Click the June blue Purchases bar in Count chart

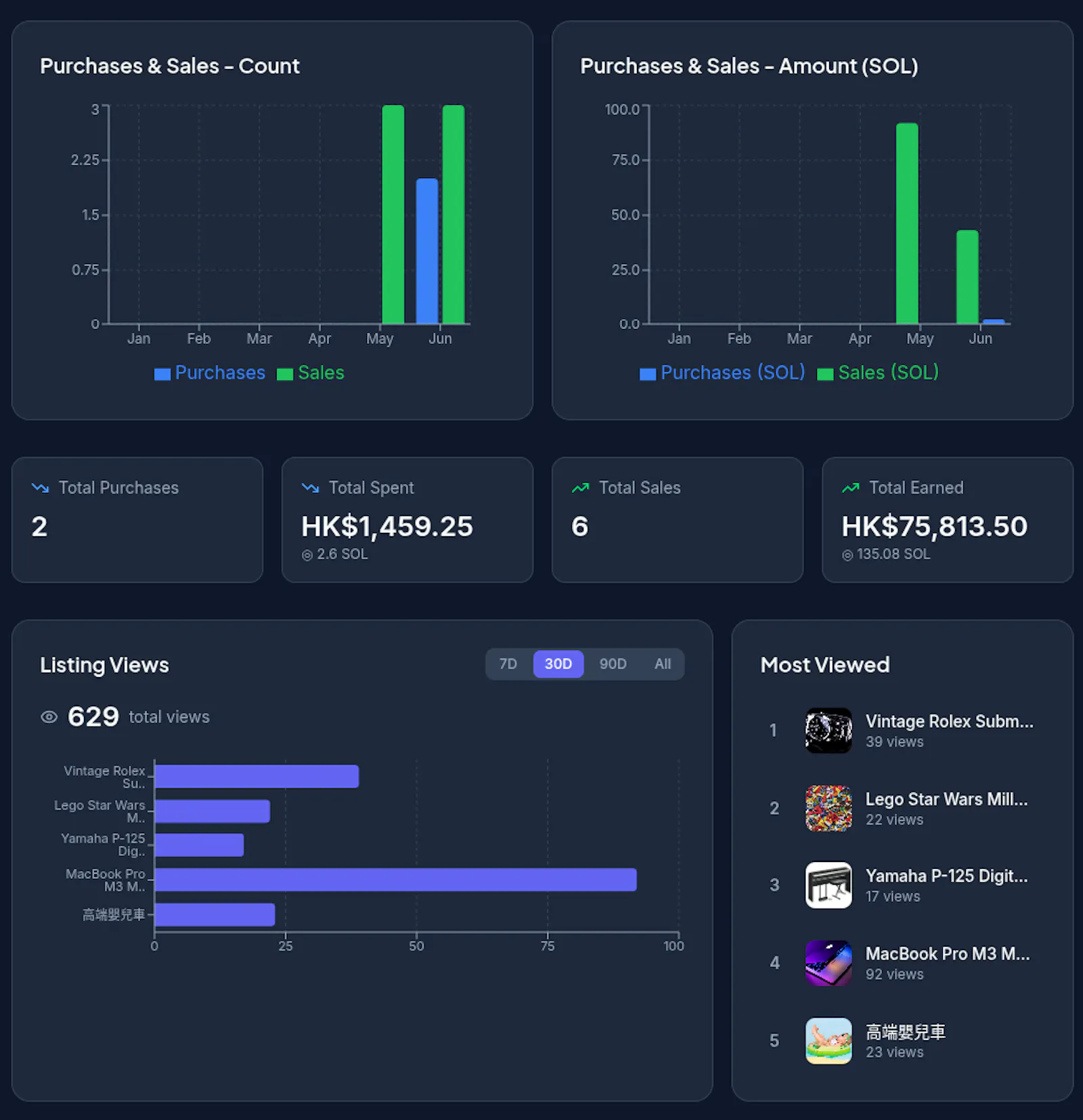click(427, 251)
